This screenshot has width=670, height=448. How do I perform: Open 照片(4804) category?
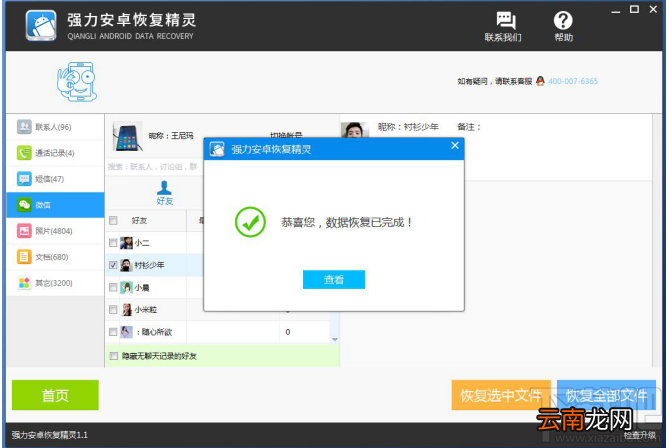tap(55, 231)
